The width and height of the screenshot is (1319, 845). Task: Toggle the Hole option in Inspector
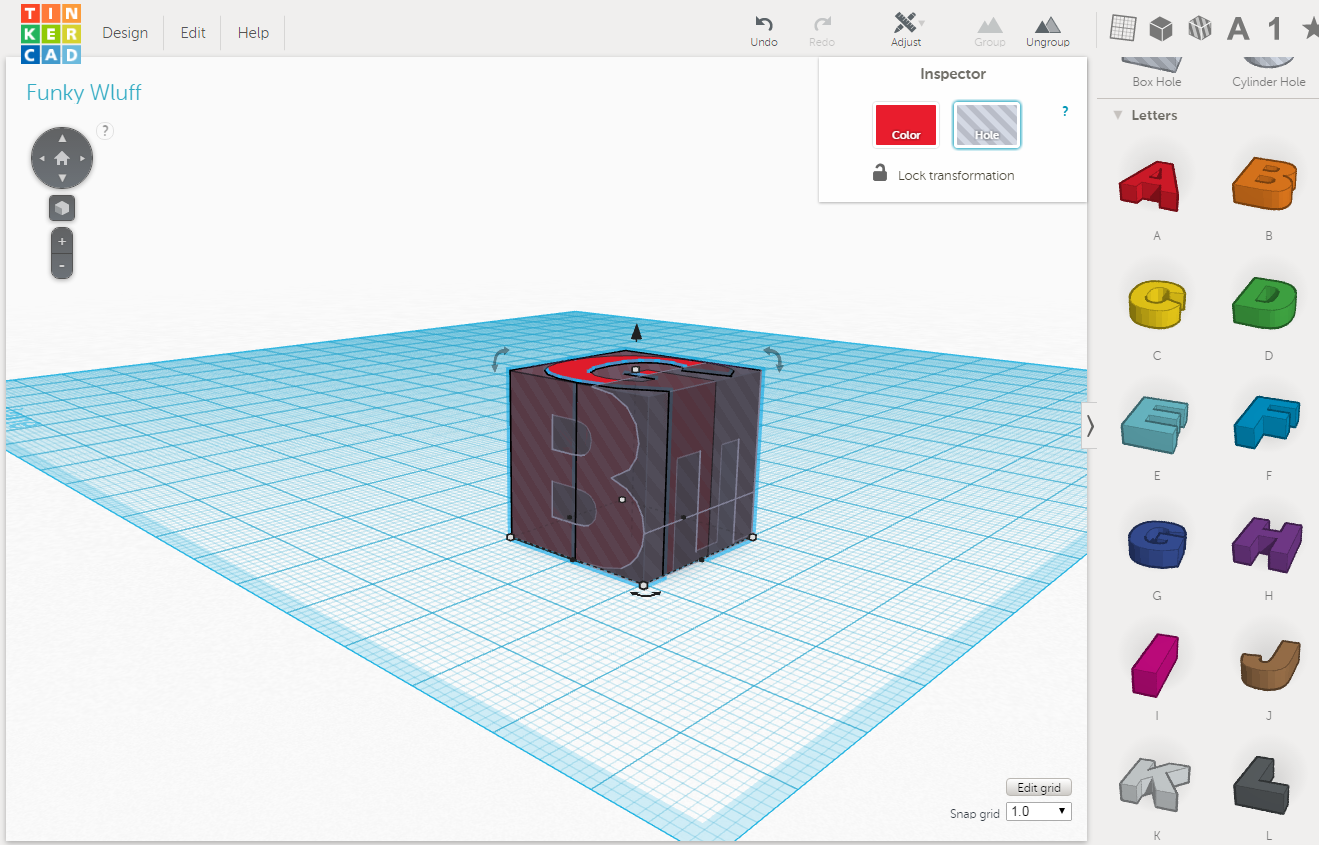(986, 124)
